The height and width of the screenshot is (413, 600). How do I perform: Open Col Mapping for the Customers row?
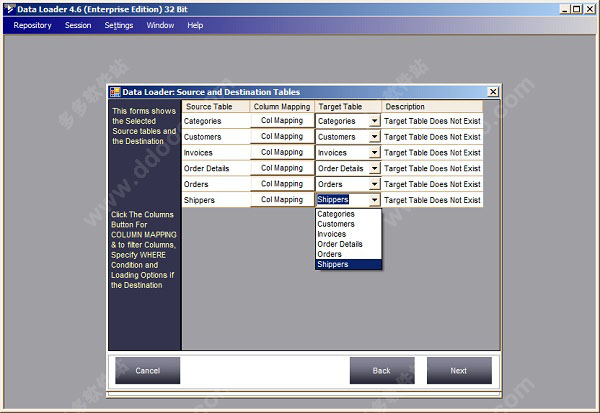282,136
